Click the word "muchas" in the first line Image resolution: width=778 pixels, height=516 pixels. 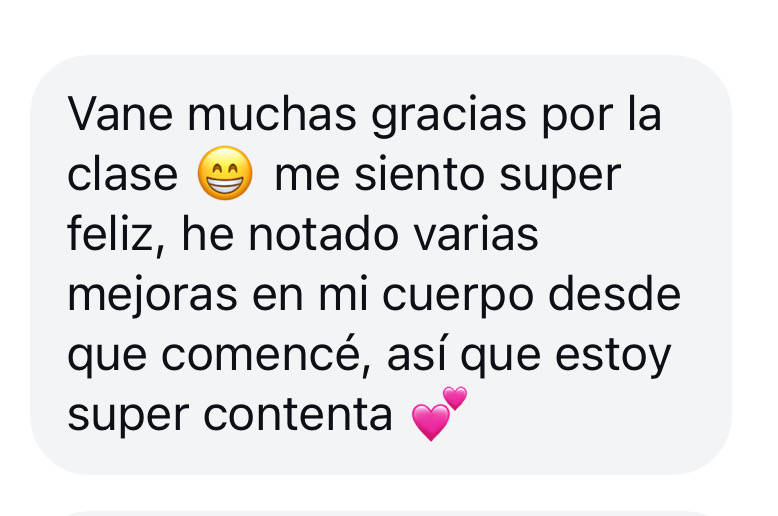tap(272, 115)
